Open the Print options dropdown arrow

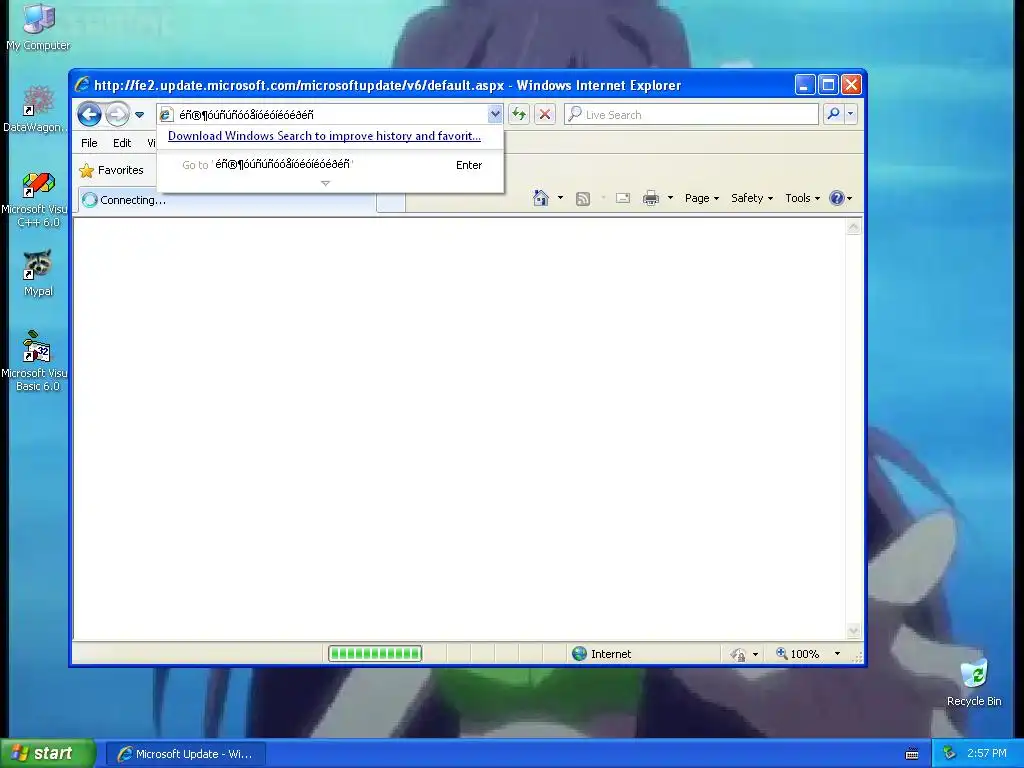pos(670,198)
